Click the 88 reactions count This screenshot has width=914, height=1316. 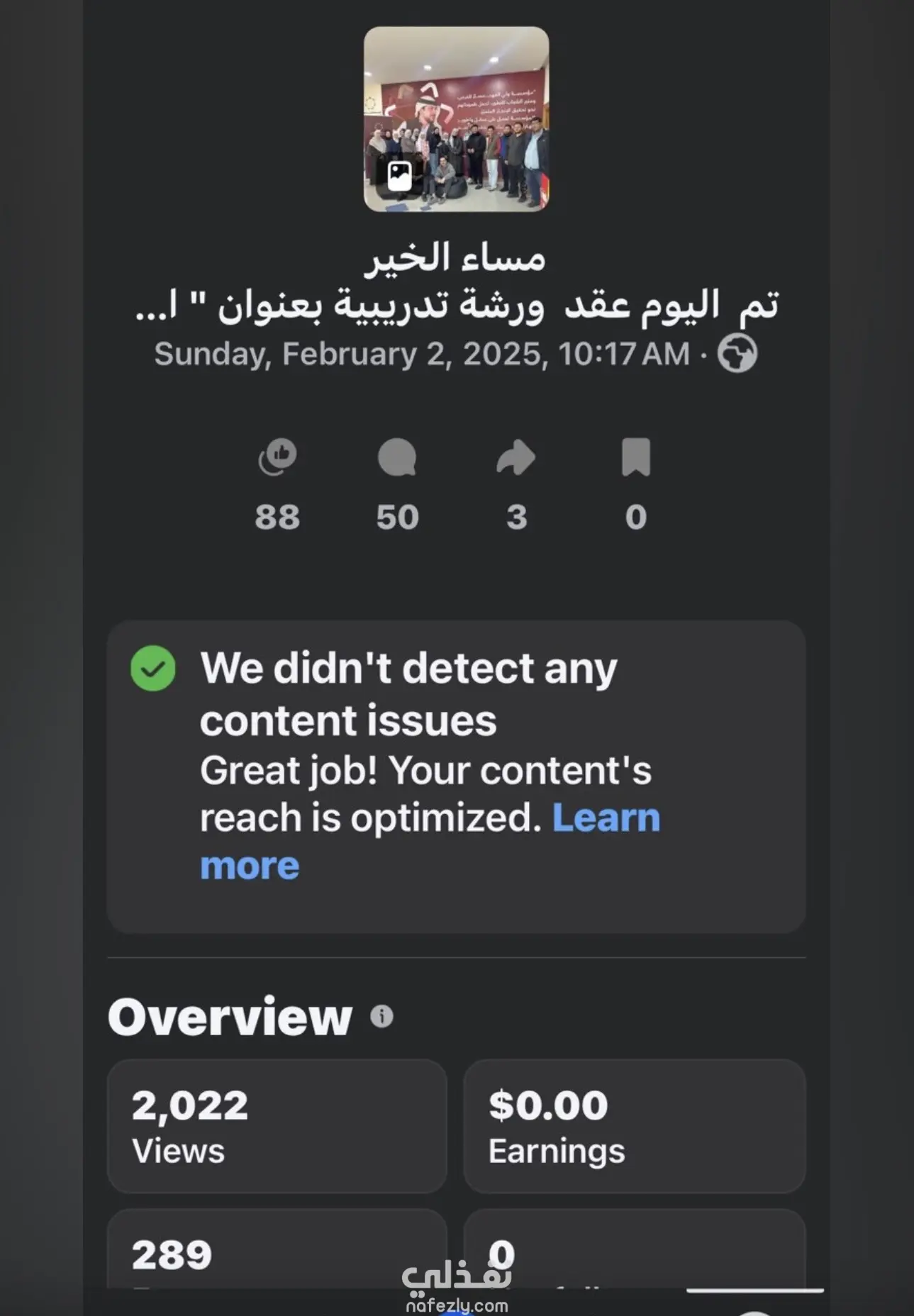(278, 517)
